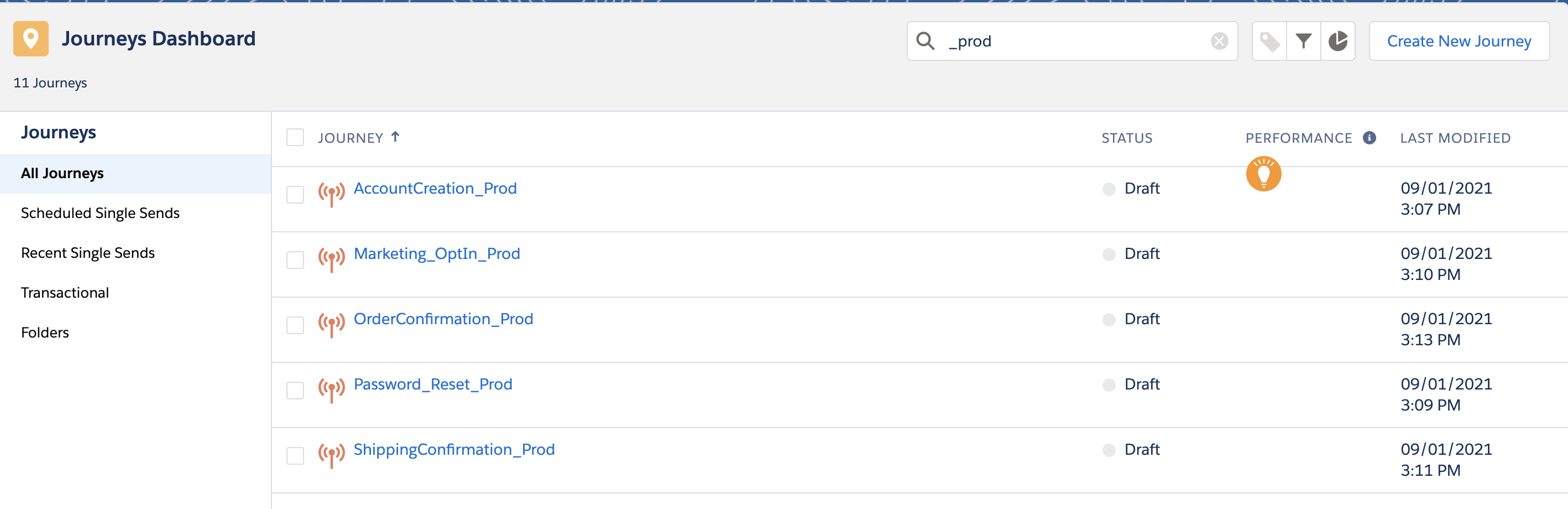Click the pie chart analytics icon
Screen dimensions: 1568x509
[x=1337, y=41]
